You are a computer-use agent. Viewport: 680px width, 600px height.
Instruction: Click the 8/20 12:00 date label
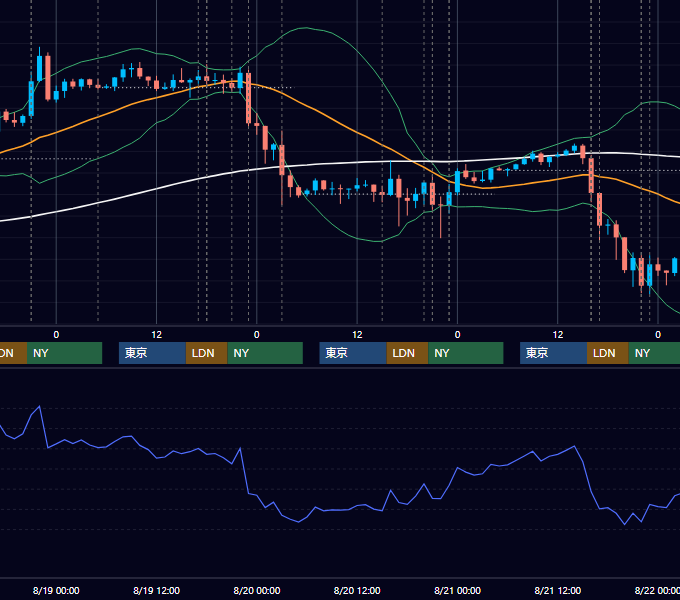tap(357, 590)
